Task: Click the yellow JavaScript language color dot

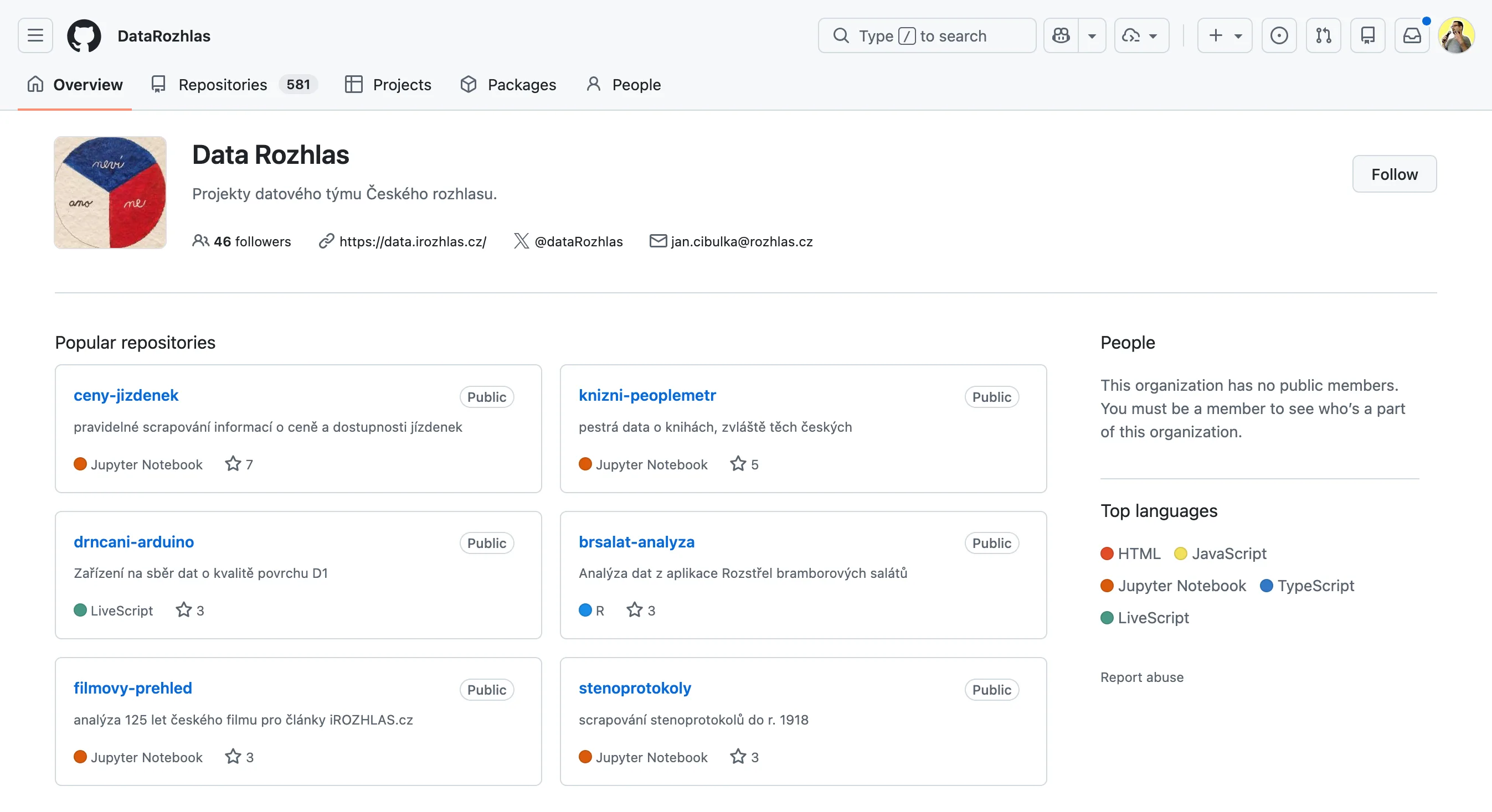Action: [1180, 554]
